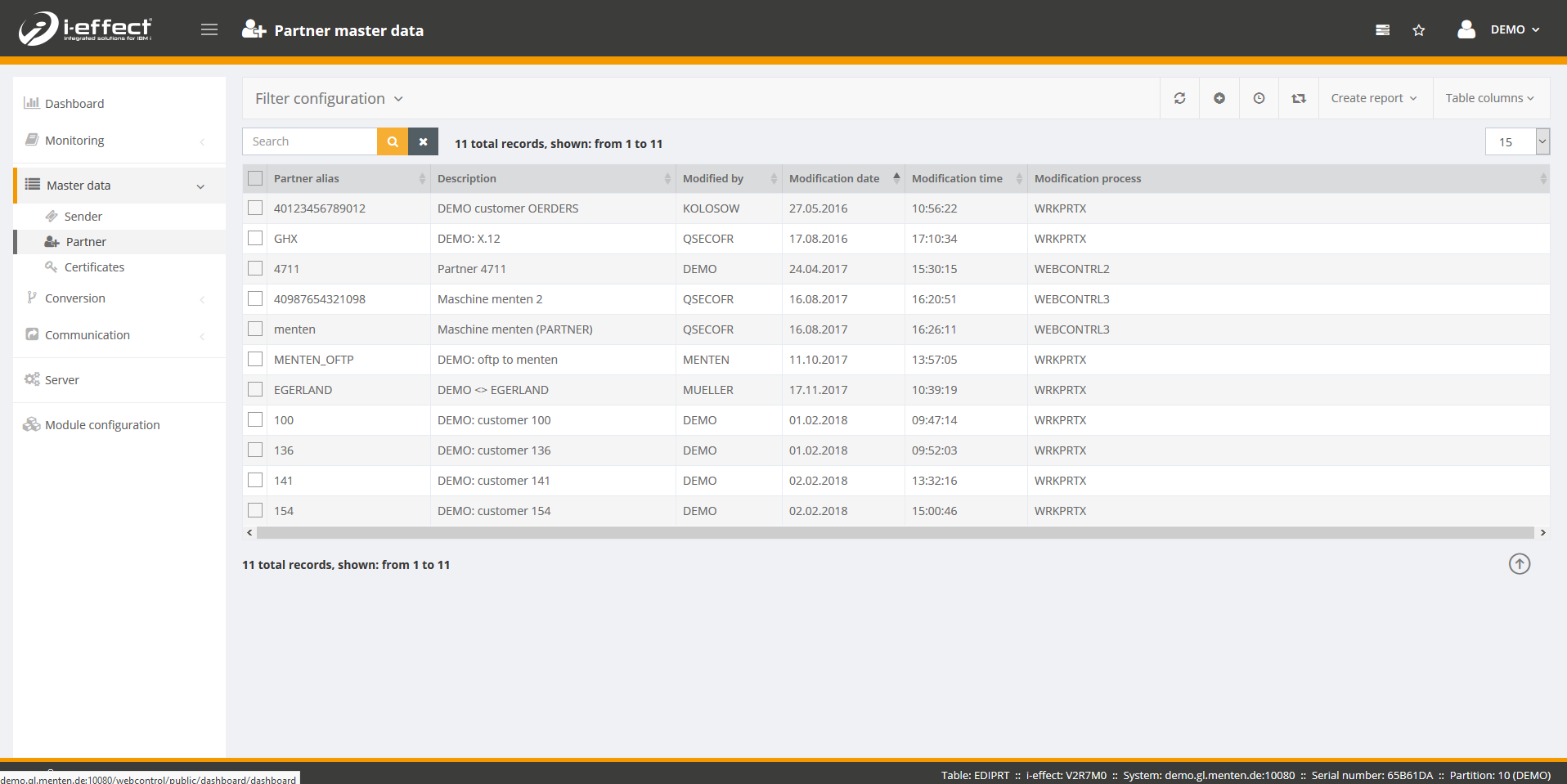Clear search with the X button
The image size is (1567, 784).
click(x=423, y=141)
